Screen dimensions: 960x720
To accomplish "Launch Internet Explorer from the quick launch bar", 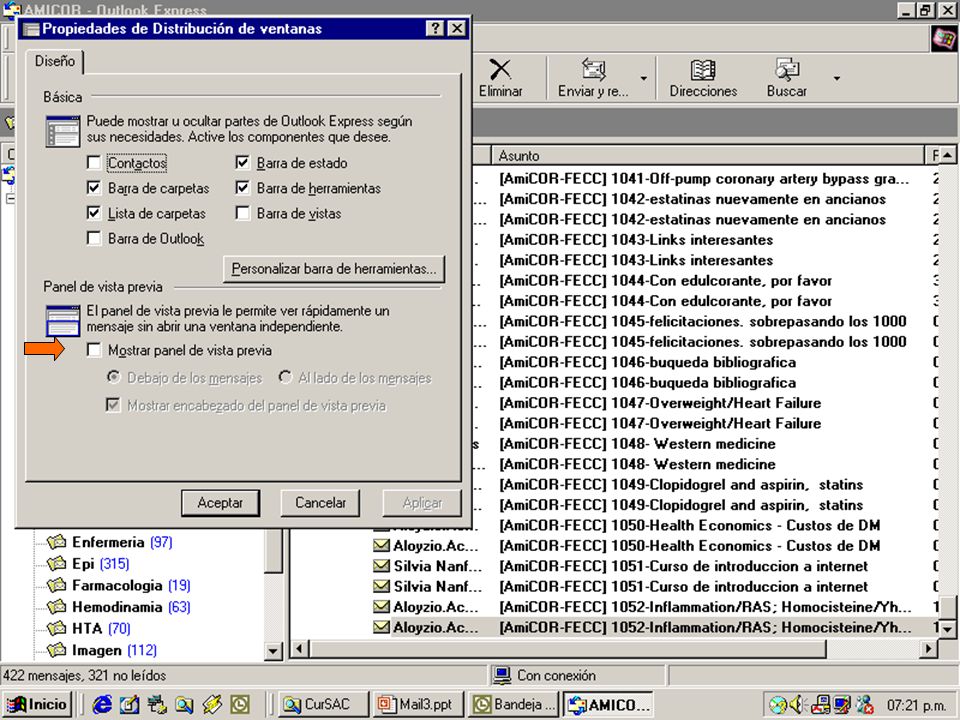I will pyautogui.click(x=102, y=704).
